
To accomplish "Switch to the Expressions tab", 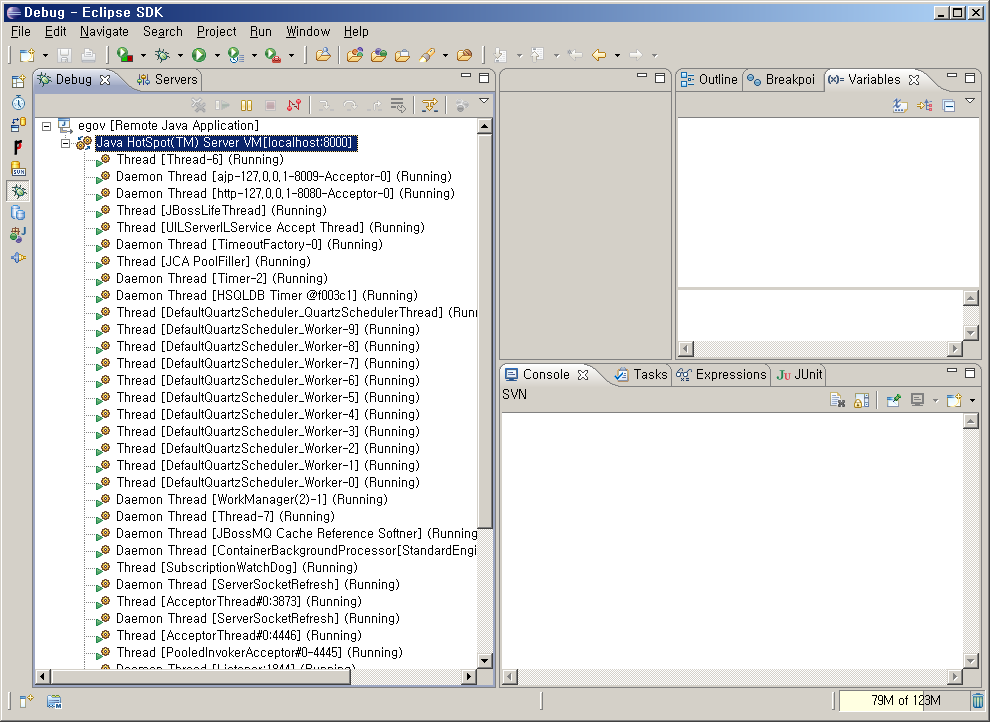I will pos(730,374).
